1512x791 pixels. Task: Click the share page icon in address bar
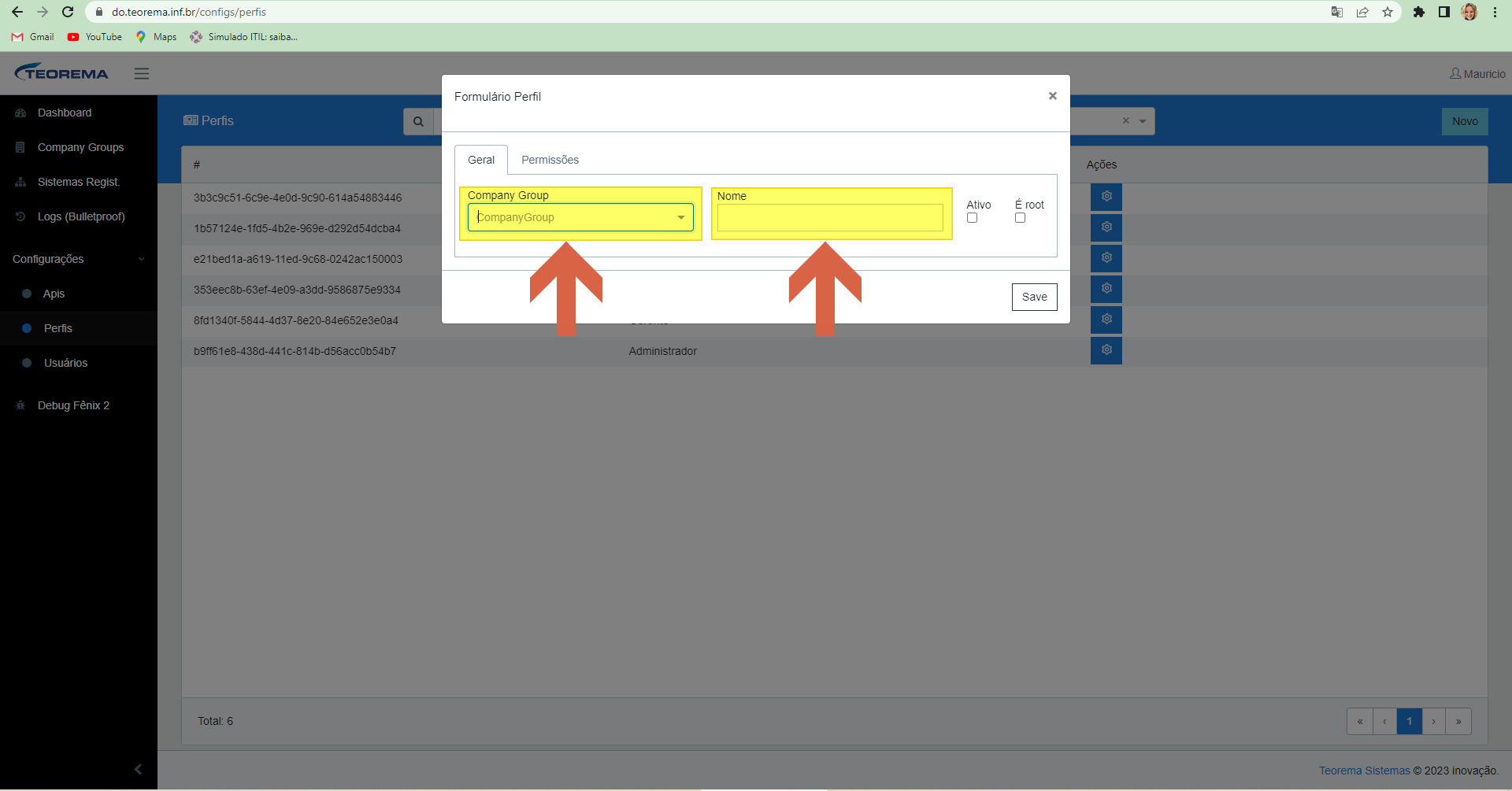coord(1362,12)
